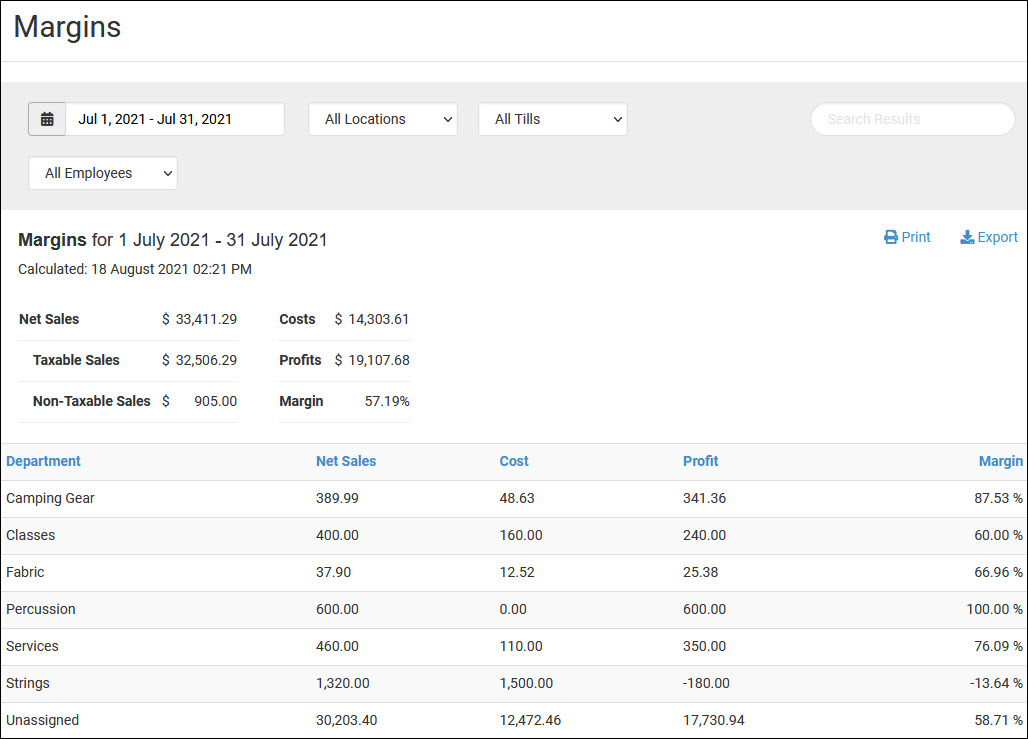
Task: Select the Camping Gear department row
Action: 50,498
